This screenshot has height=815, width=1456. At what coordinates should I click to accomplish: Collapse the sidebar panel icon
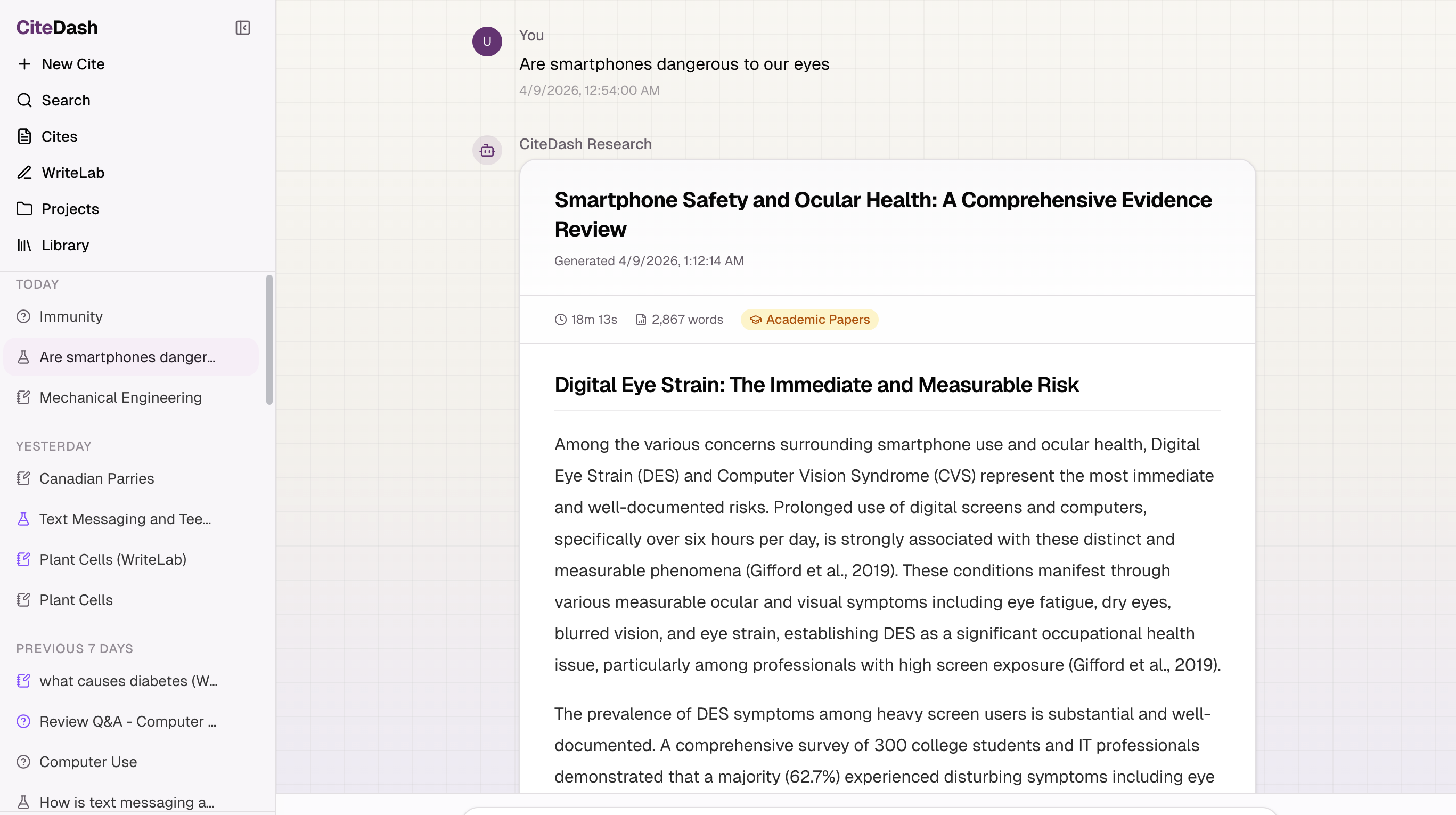click(242, 28)
